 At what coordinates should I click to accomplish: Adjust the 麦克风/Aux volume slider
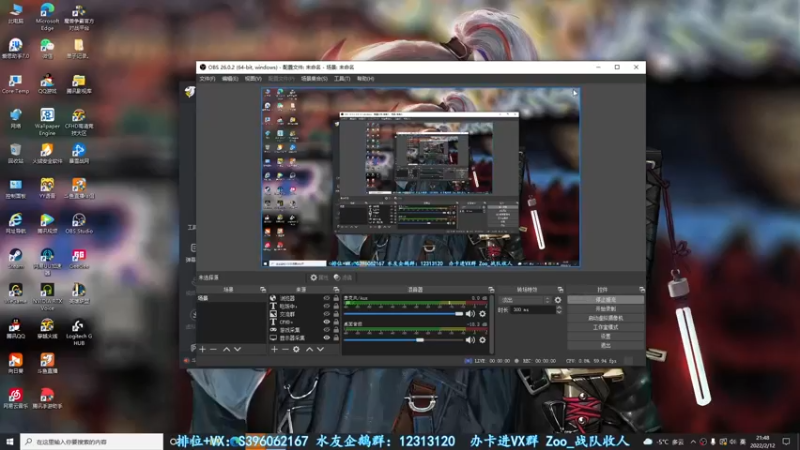[x=404, y=314]
